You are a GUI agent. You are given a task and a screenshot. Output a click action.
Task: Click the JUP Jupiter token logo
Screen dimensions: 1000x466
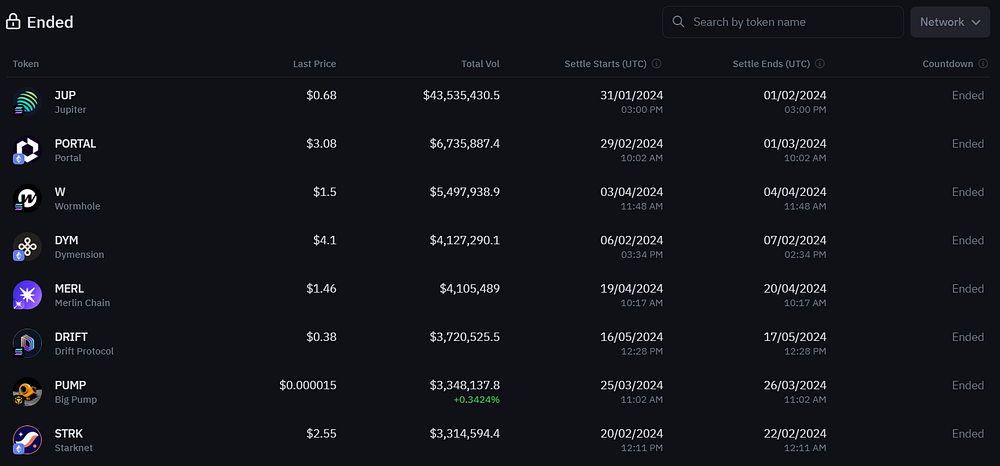tap(27, 102)
